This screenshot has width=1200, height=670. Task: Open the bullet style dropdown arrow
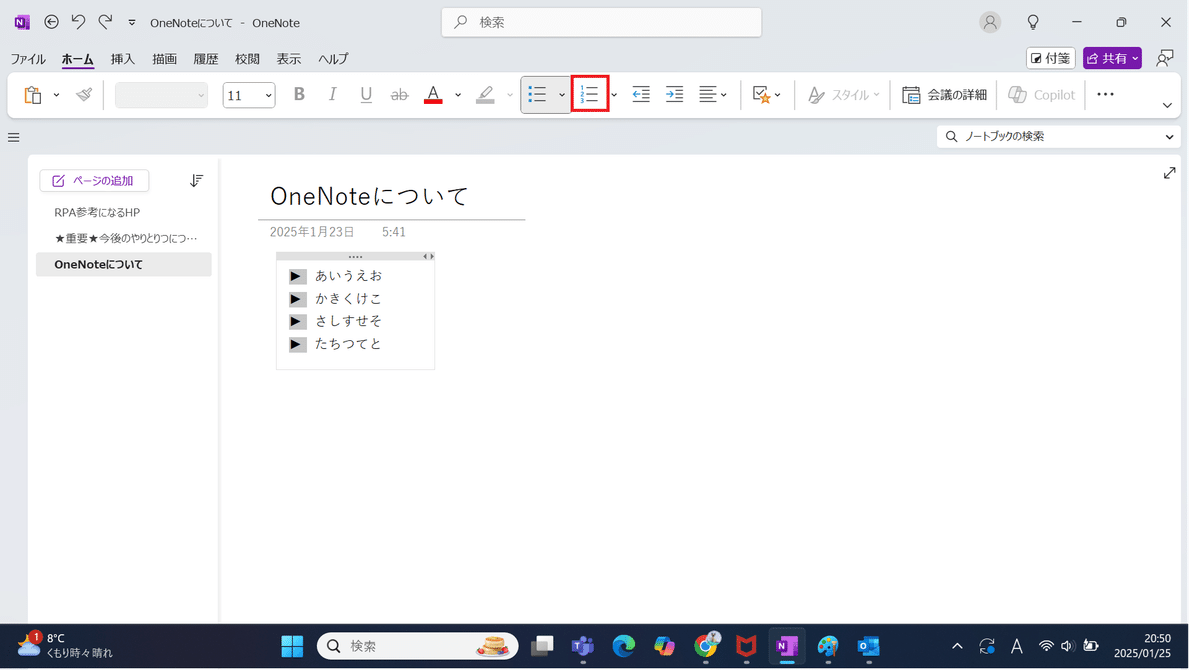coord(562,95)
